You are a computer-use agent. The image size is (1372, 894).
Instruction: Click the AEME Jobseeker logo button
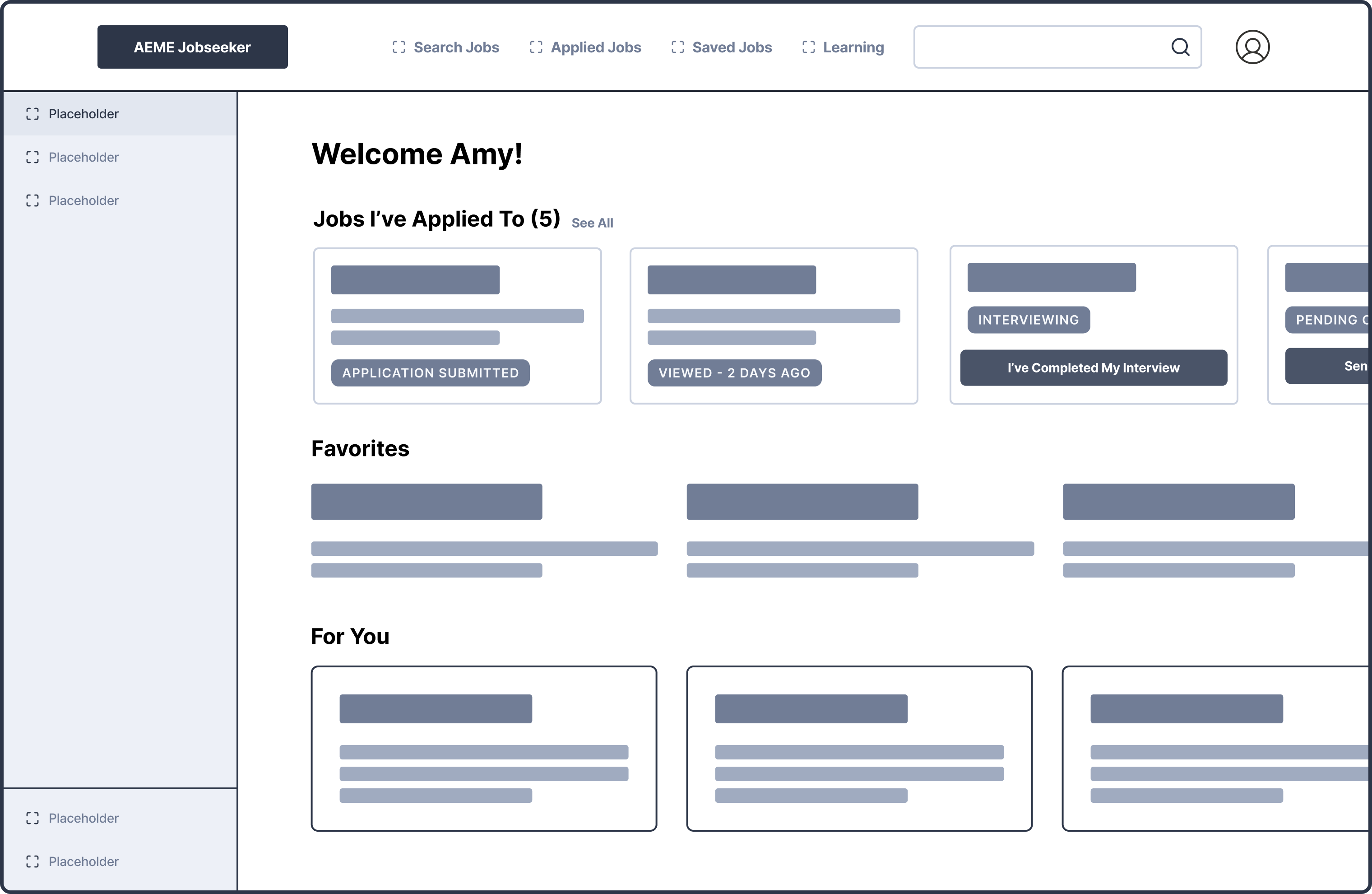pos(192,47)
